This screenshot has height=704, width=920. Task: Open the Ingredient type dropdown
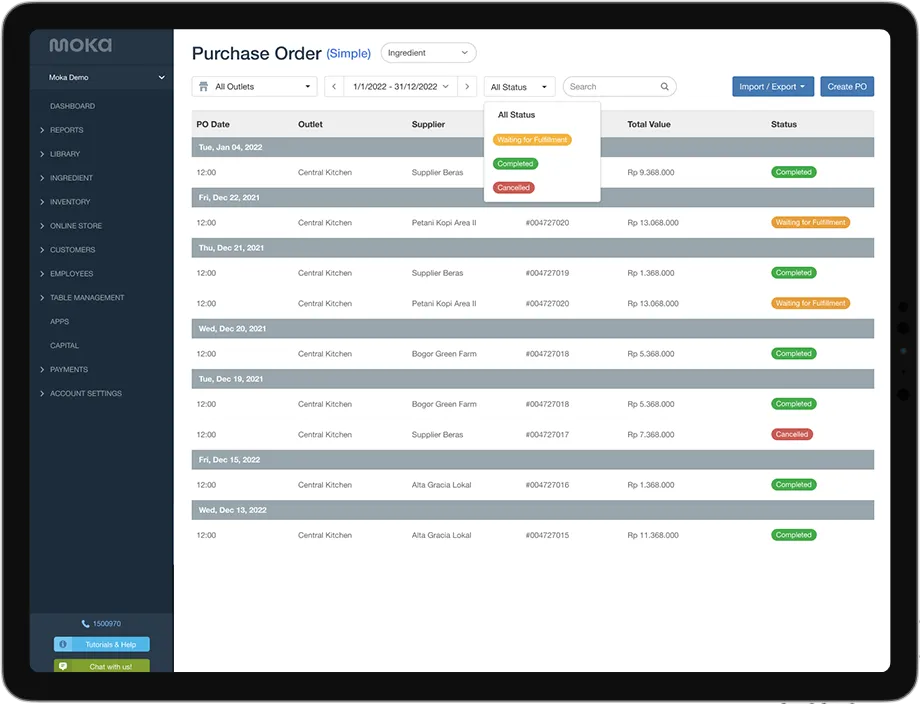(428, 53)
